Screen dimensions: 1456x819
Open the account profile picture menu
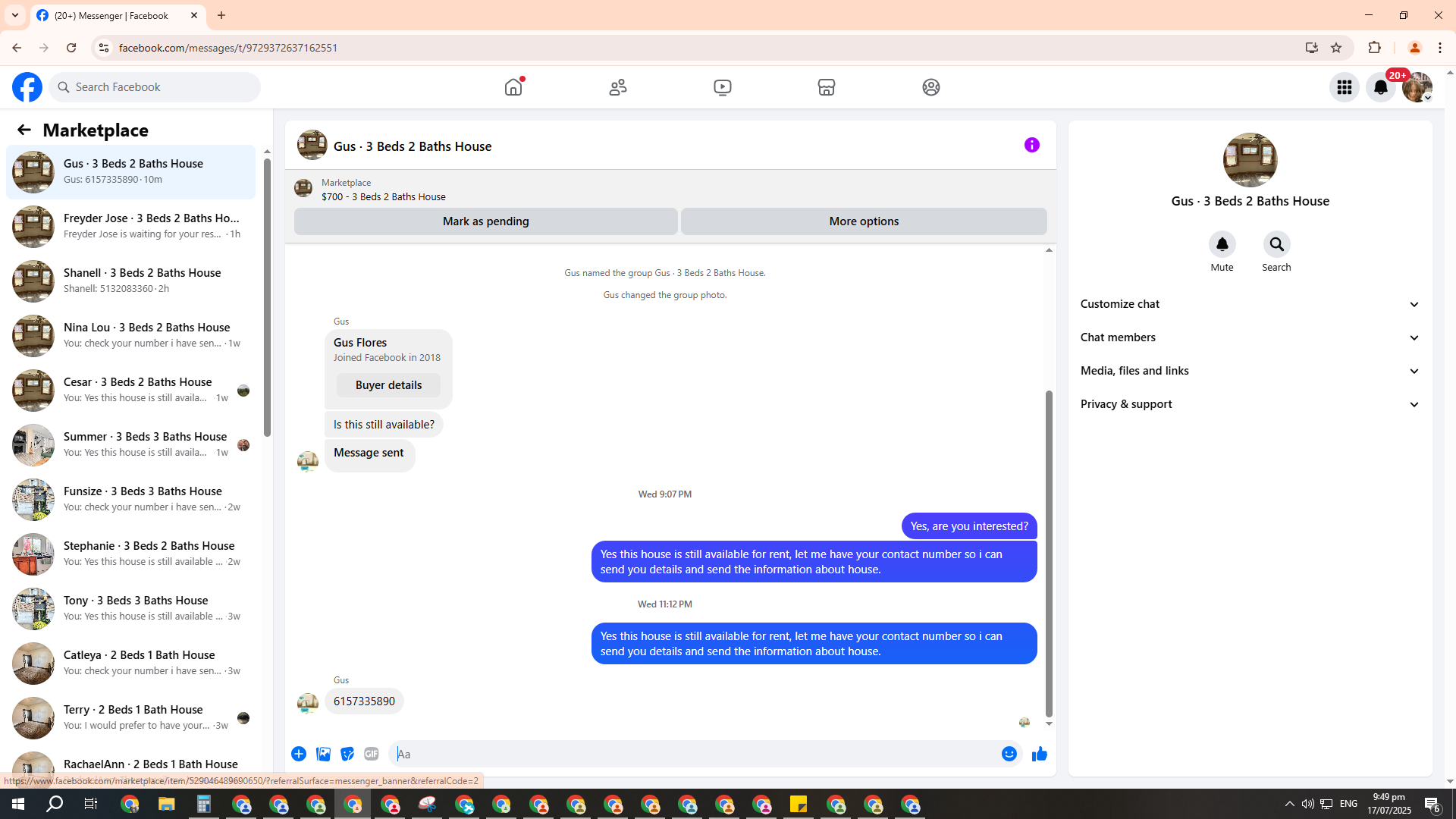pyautogui.click(x=1417, y=87)
